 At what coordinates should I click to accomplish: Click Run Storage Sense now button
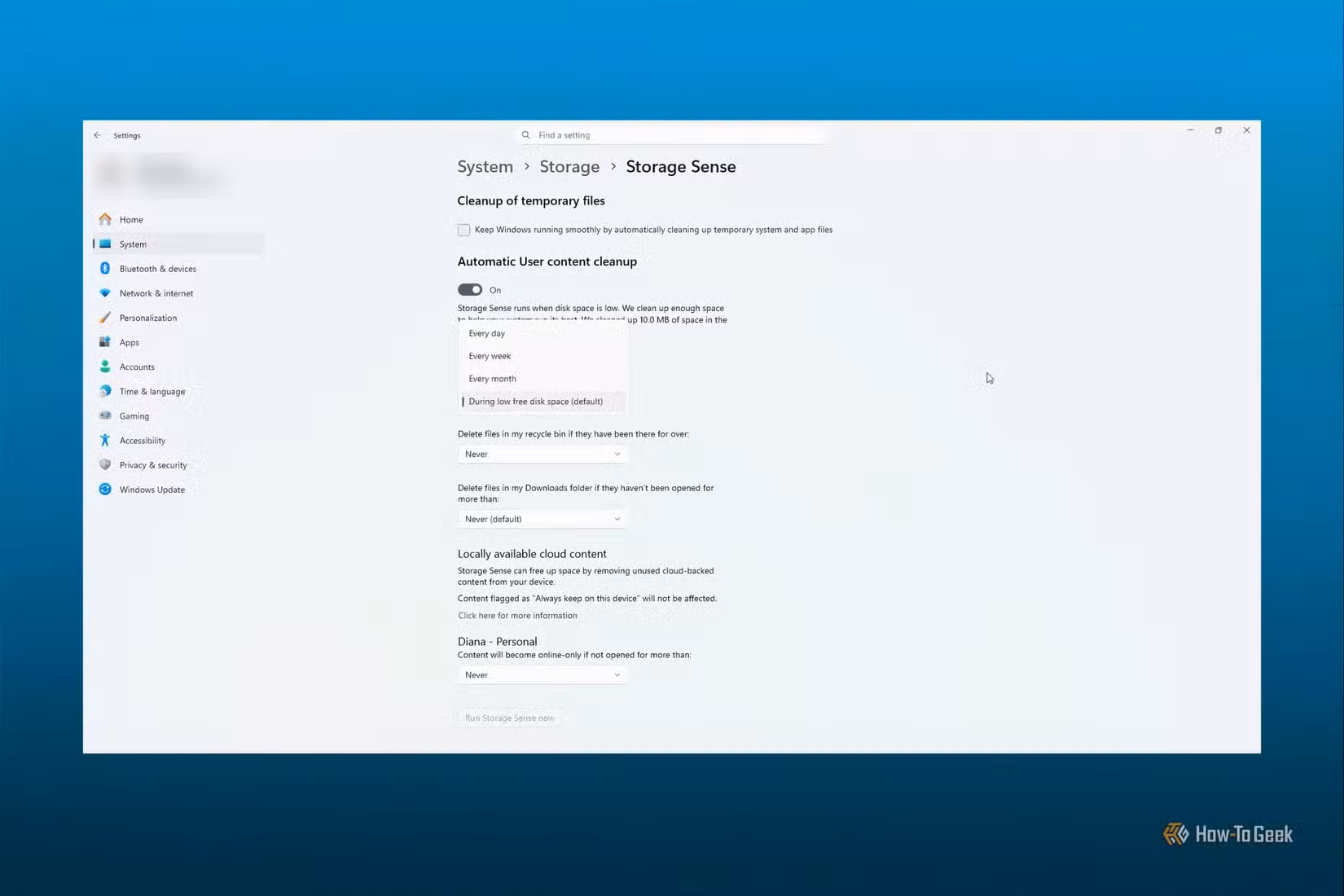[x=510, y=718]
